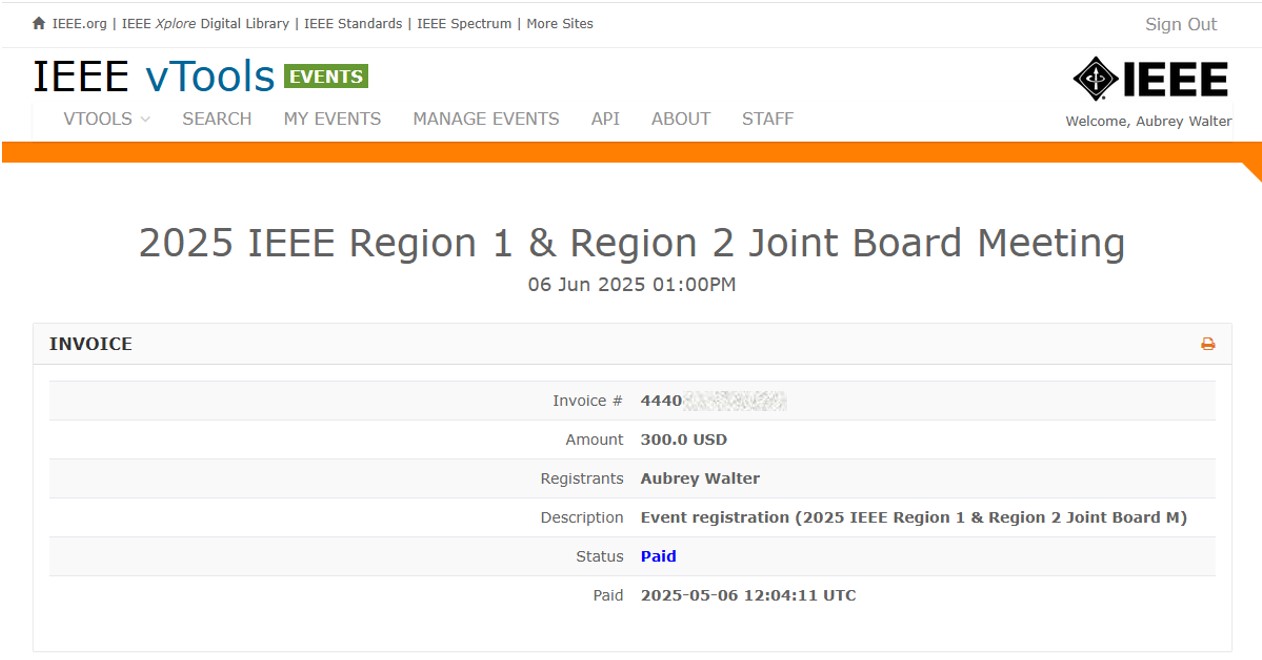This screenshot has height=660, width=1262.
Task: Click the IEEE vTools title logo
Action: coord(154,77)
